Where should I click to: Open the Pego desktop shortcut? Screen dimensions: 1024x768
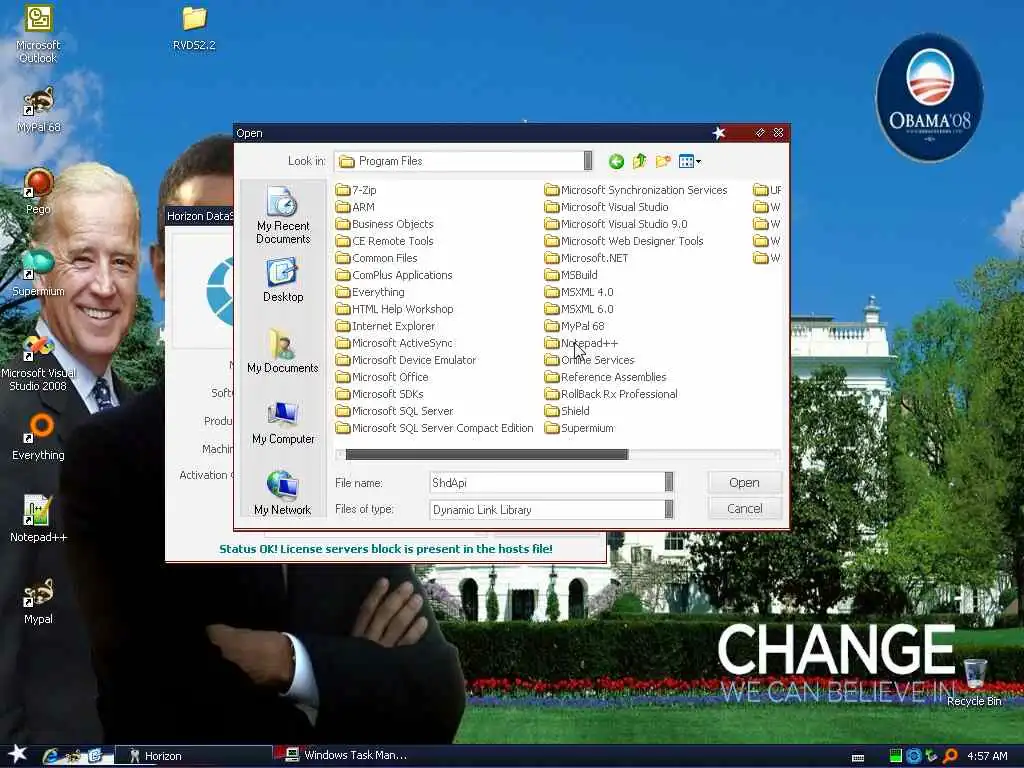(x=39, y=192)
